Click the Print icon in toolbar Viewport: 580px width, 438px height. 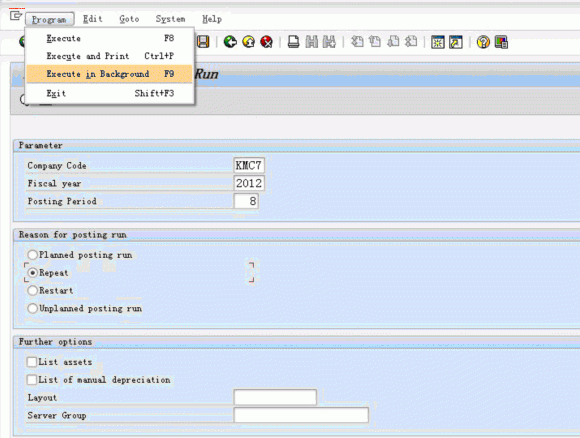coord(293,42)
